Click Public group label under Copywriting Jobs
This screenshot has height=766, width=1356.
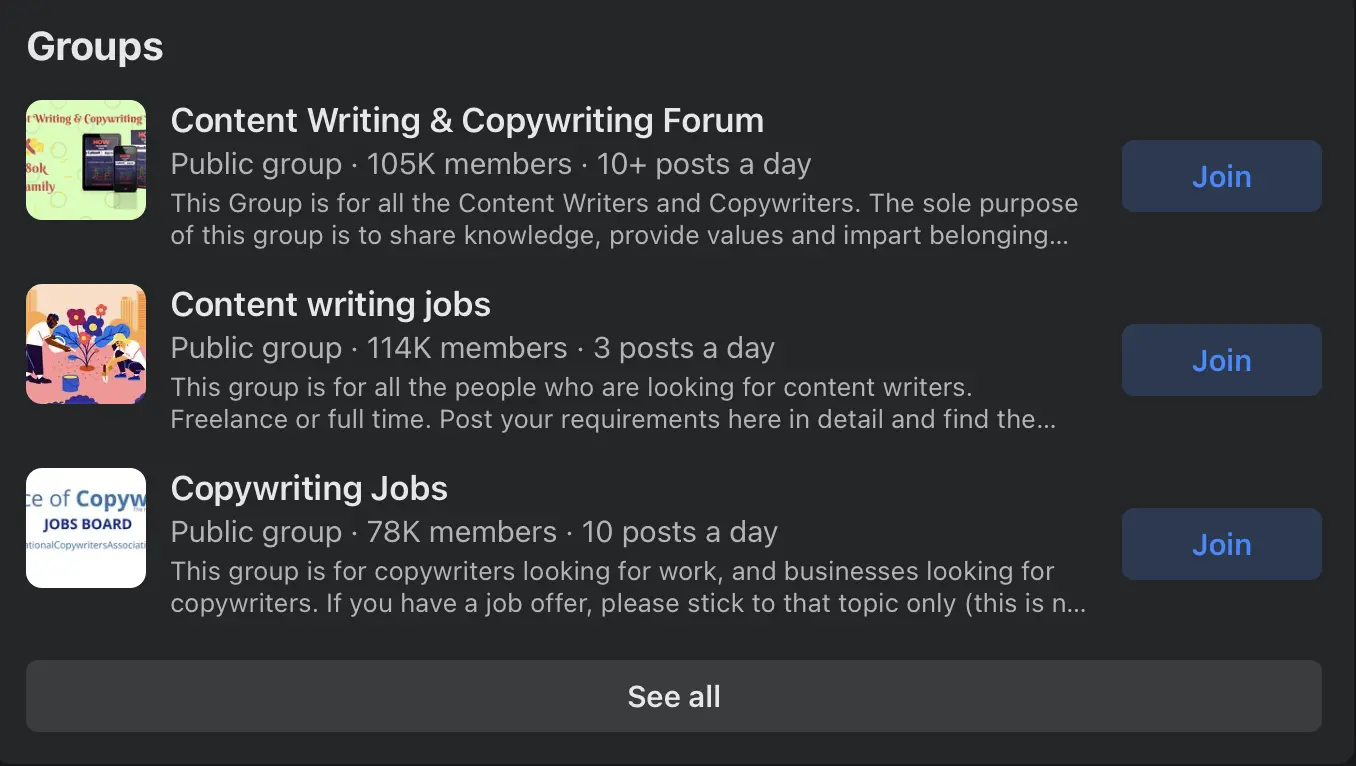(256, 531)
